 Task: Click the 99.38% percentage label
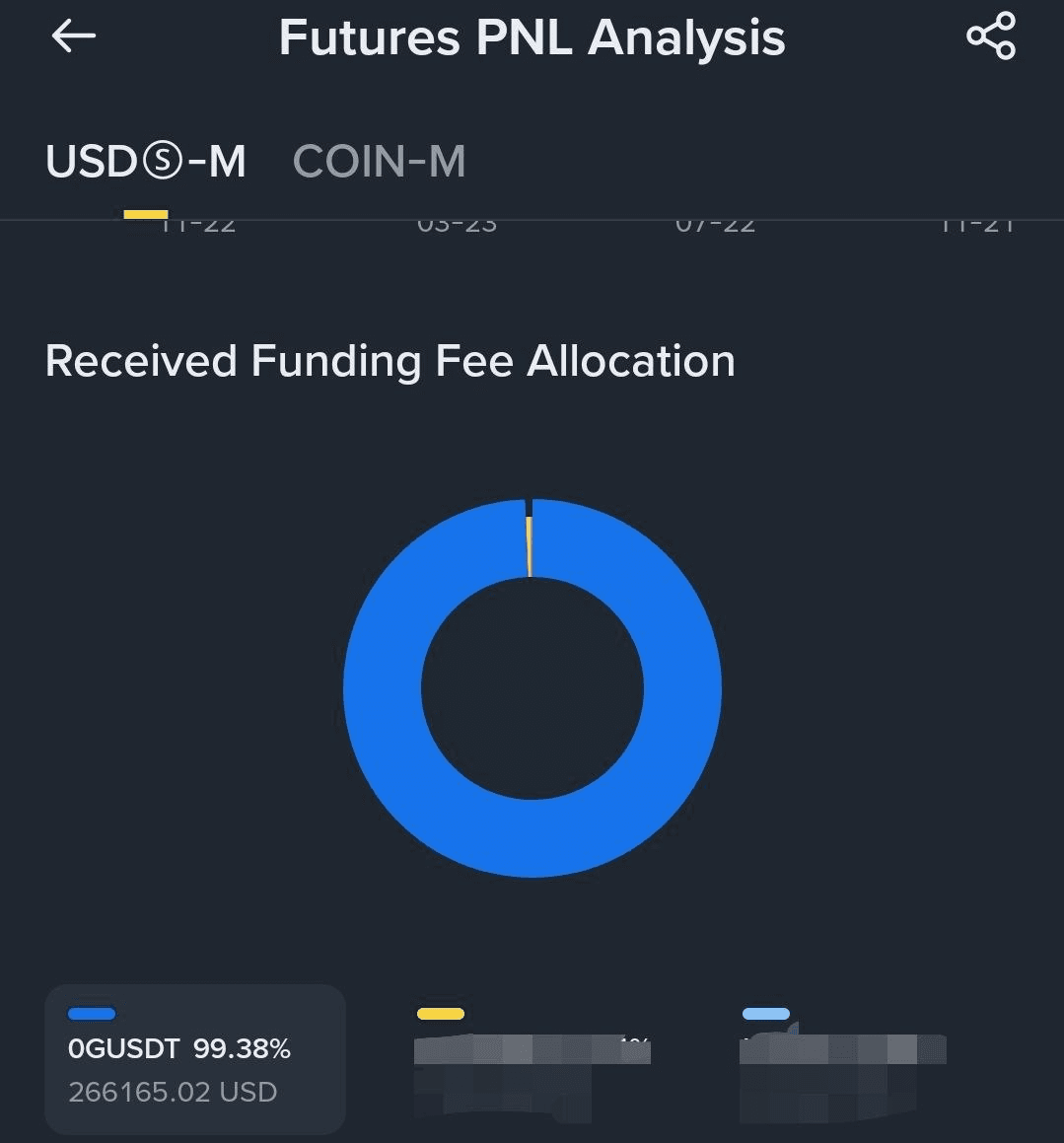pyautogui.click(x=242, y=1048)
